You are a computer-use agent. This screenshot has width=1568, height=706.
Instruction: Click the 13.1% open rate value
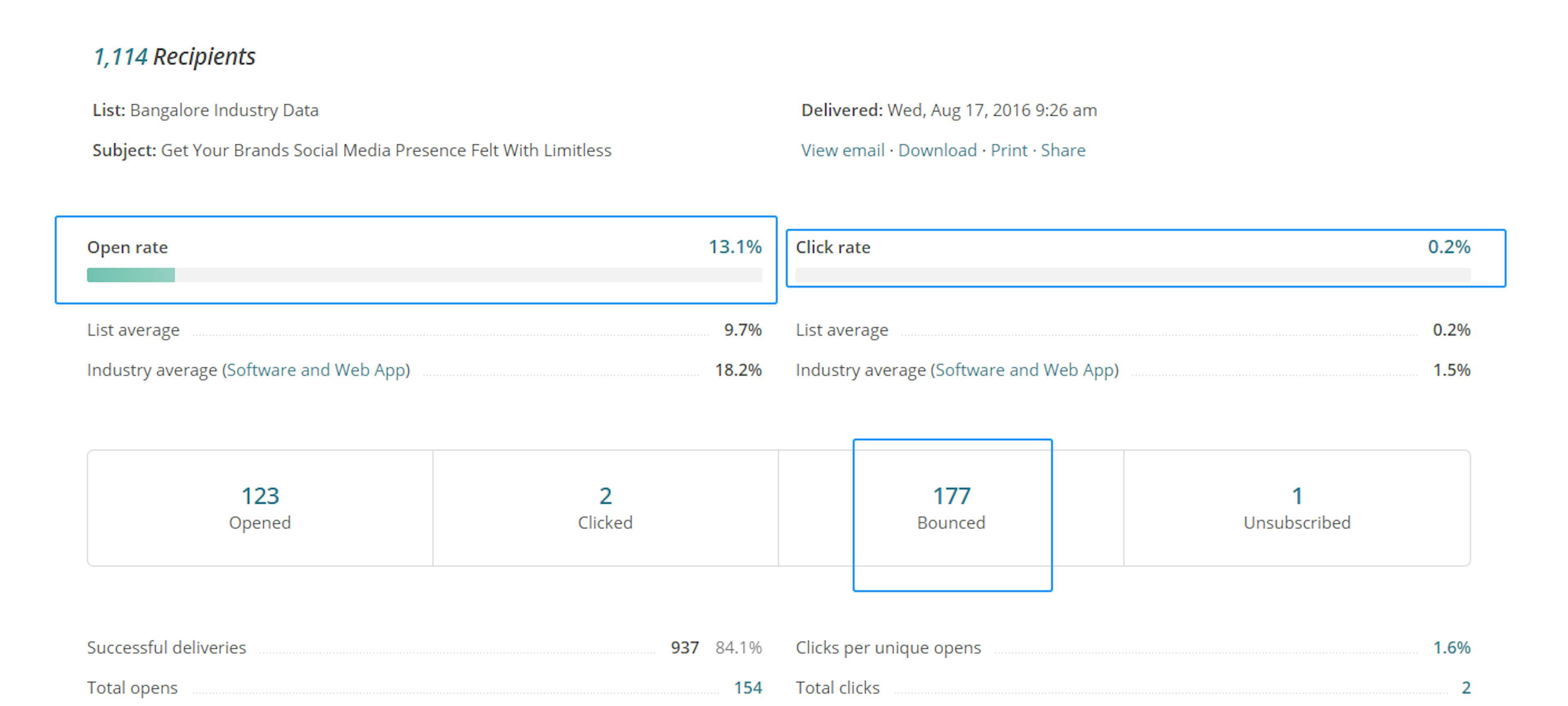pyautogui.click(x=735, y=247)
